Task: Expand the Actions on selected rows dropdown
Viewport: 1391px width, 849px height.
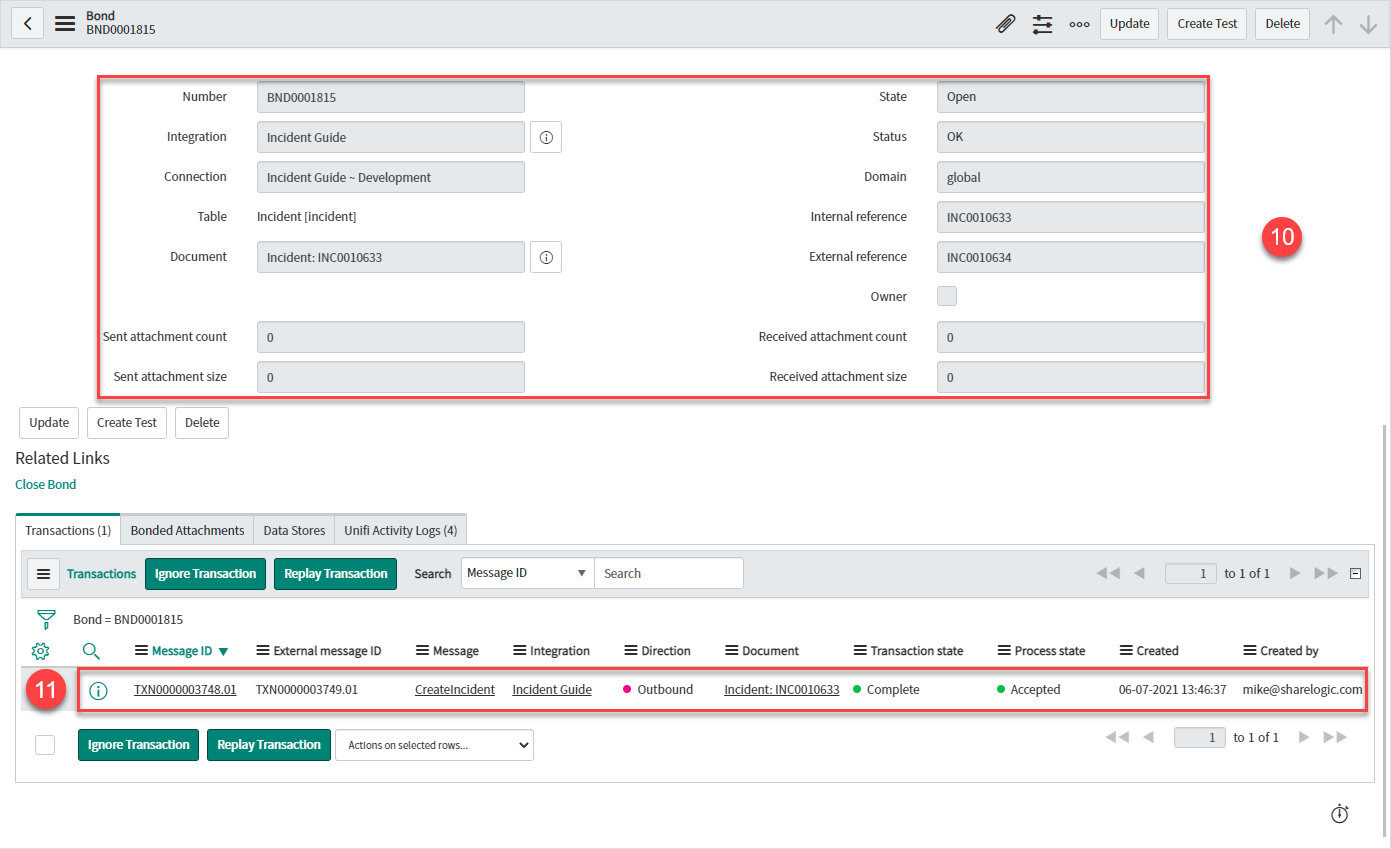Action: coord(434,745)
